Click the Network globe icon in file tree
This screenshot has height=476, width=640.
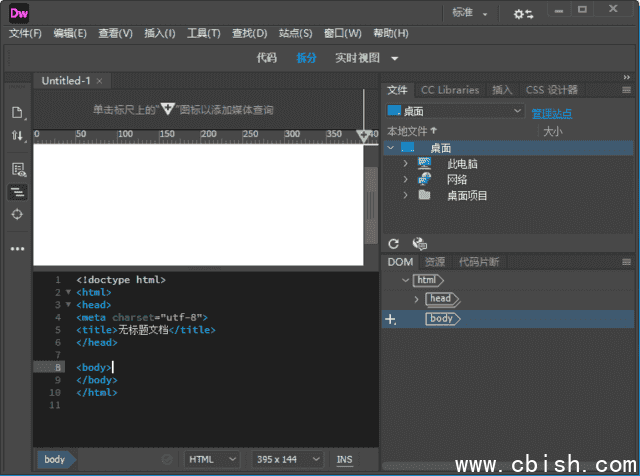pos(424,179)
